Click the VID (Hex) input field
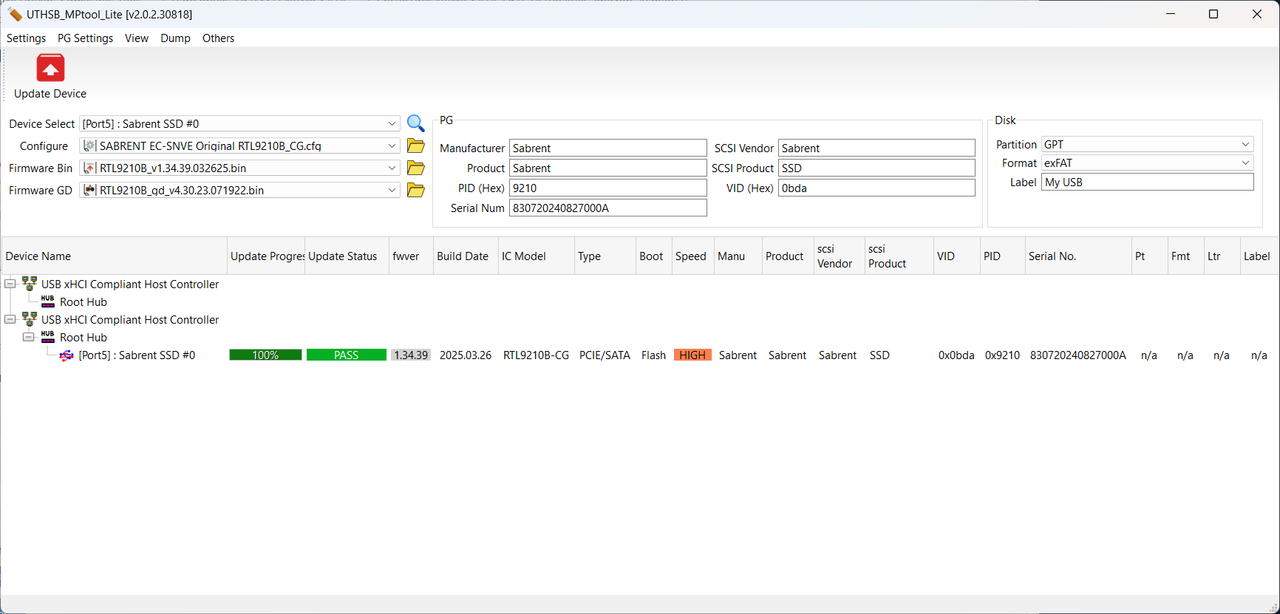This screenshot has height=614, width=1280. tap(877, 188)
